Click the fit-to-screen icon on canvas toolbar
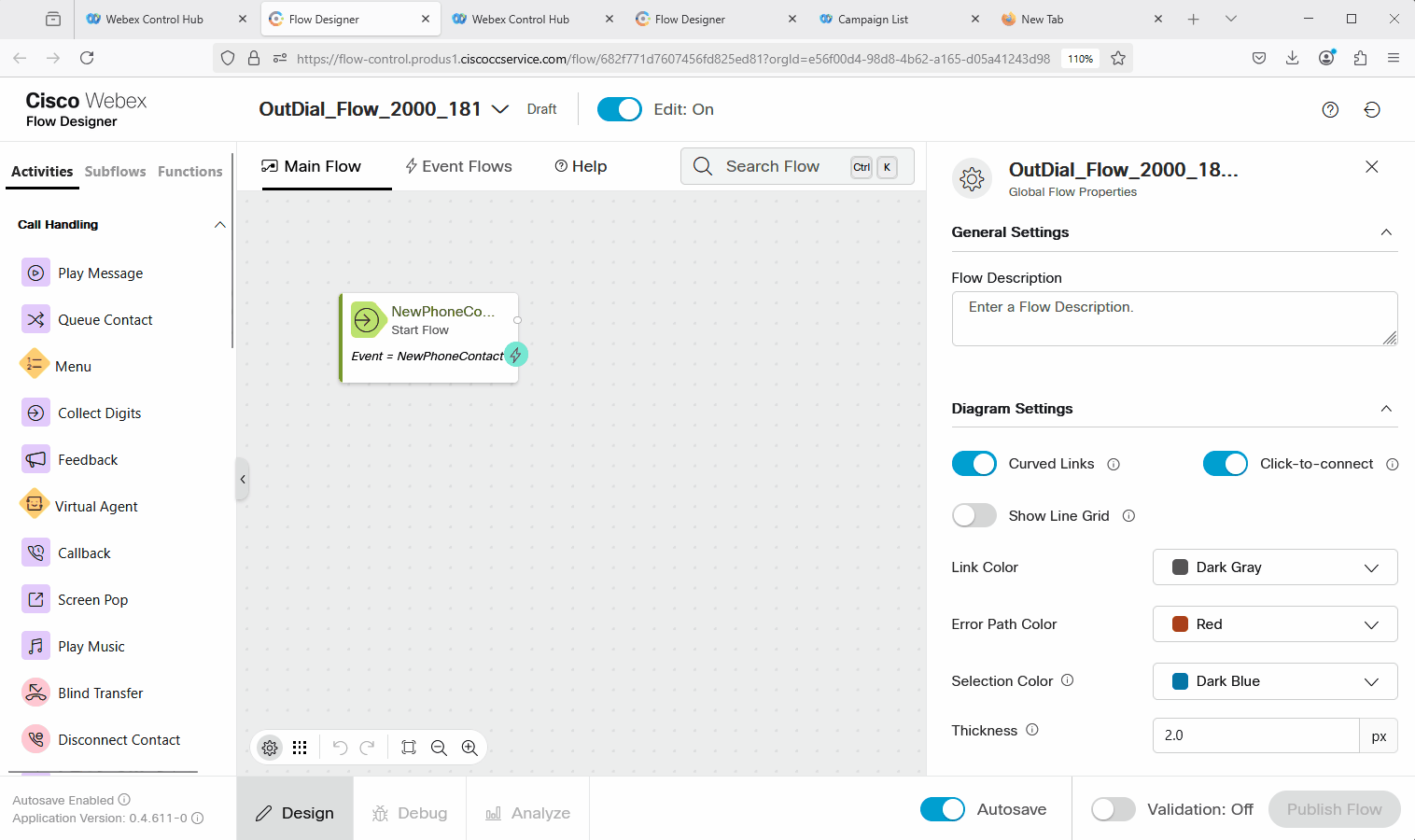The height and width of the screenshot is (840, 1415). point(409,748)
